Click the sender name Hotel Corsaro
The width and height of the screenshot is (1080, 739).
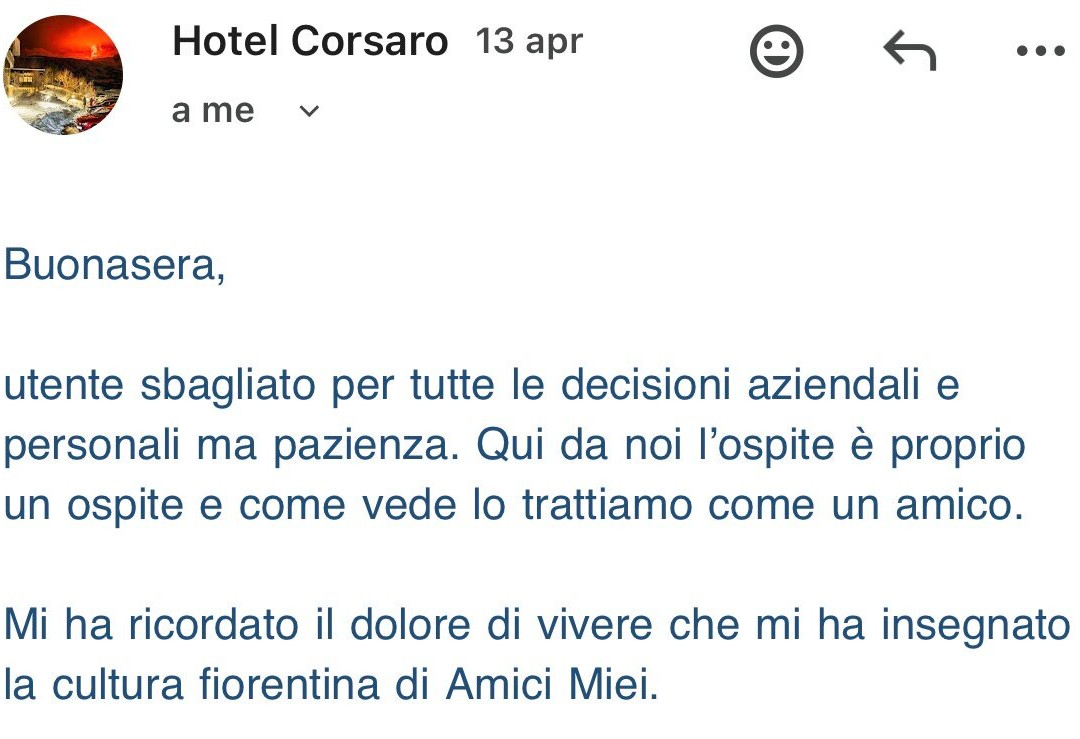click(x=310, y=42)
